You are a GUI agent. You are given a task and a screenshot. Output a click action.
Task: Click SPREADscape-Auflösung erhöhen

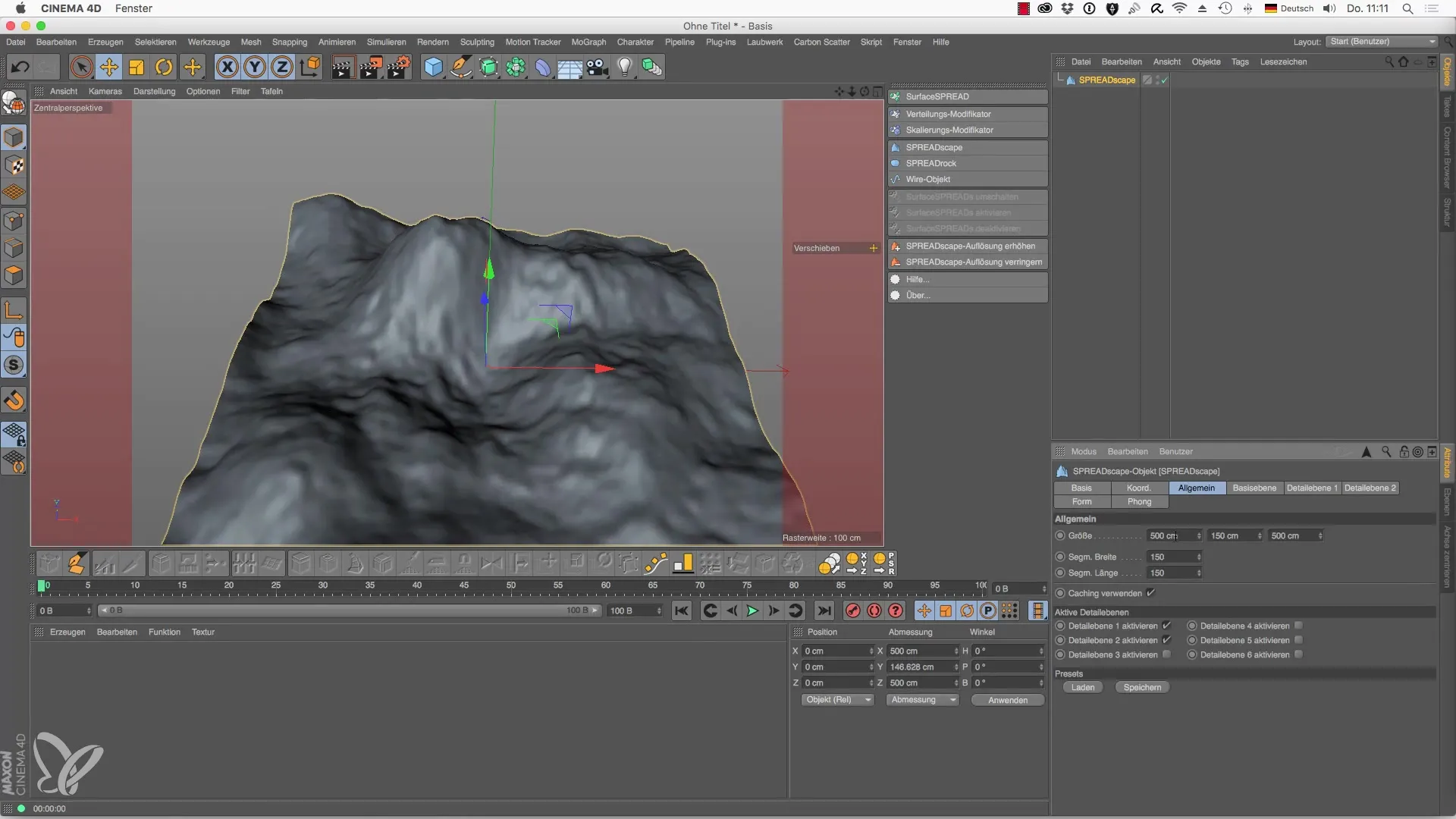click(x=968, y=246)
